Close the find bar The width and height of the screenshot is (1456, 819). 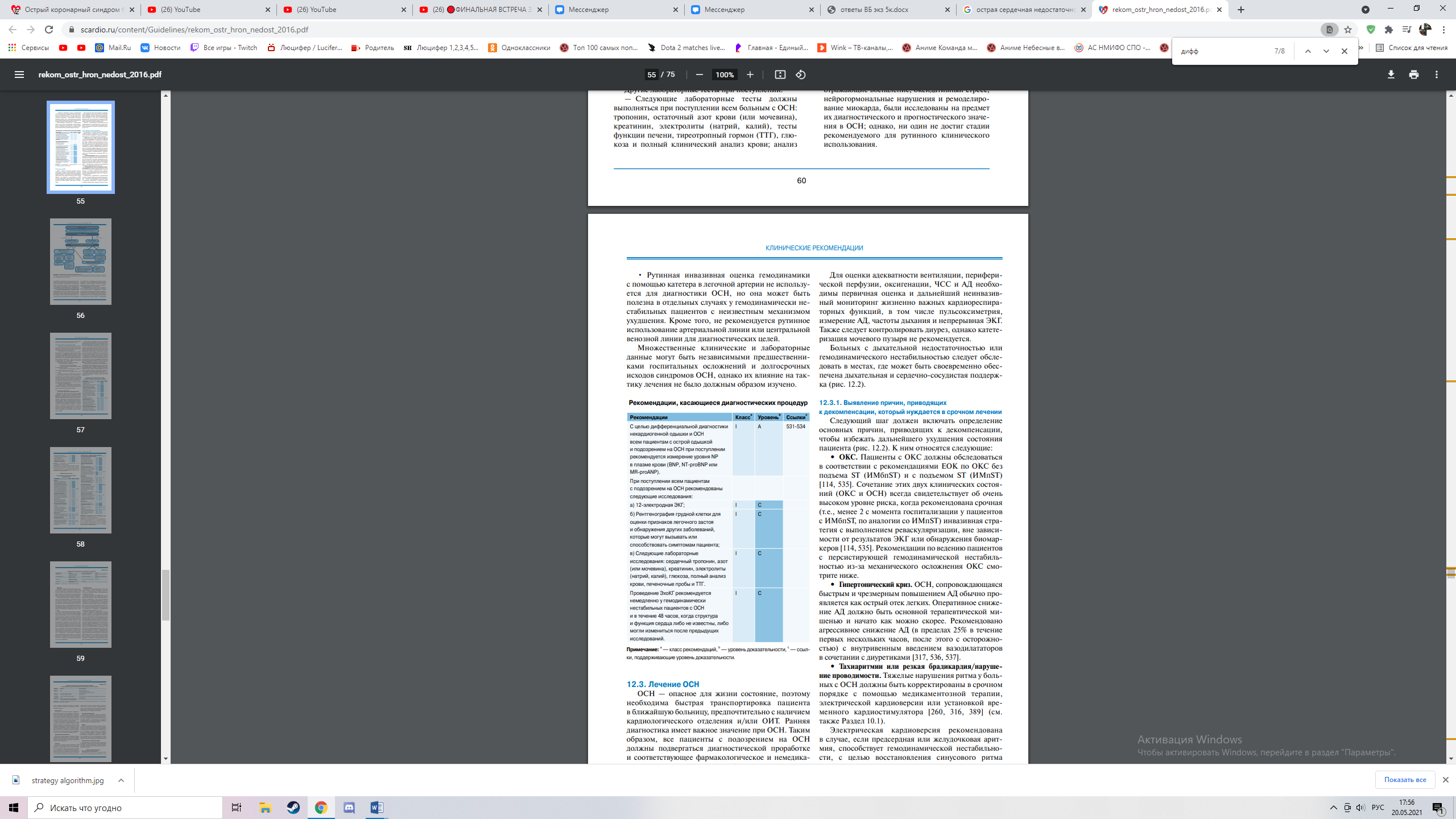(x=1344, y=51)
